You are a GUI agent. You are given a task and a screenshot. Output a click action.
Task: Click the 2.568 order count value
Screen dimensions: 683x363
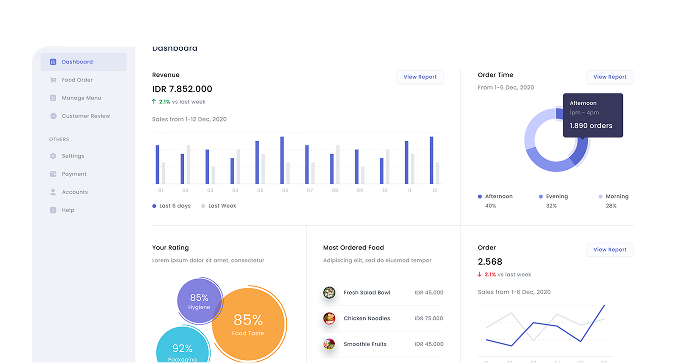click(490, 261)
